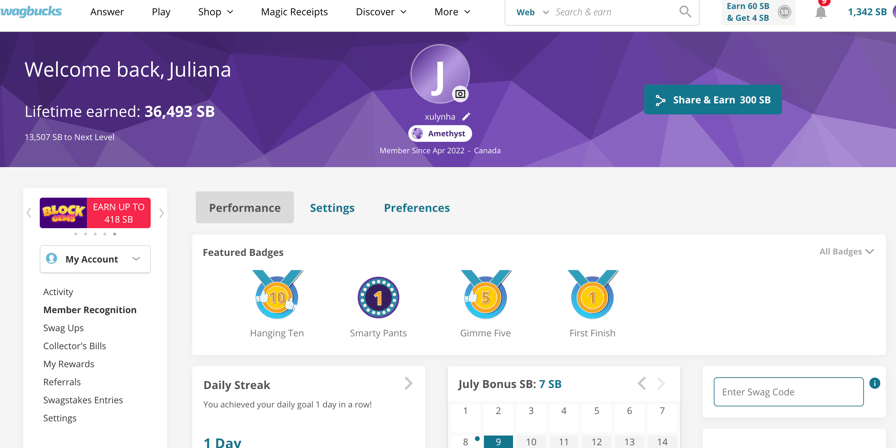This screenshot has width=896, height=448.
Task: Open Settings link in sidebar
Action: [x=59, y=418]
